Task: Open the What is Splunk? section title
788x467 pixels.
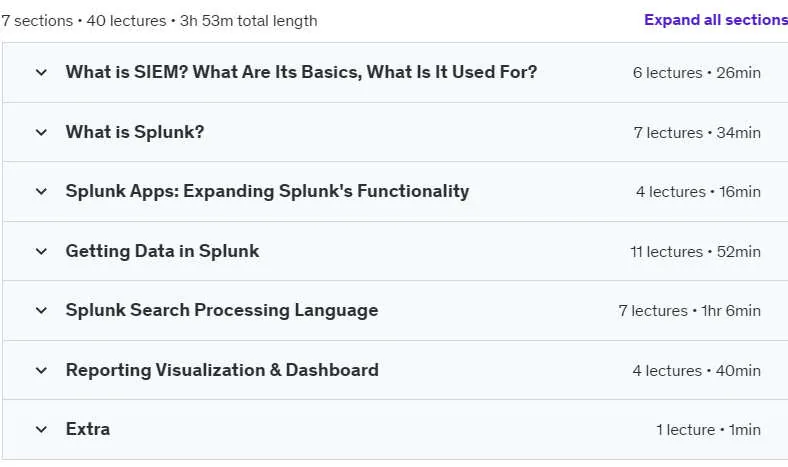Action: click(135, 132)
